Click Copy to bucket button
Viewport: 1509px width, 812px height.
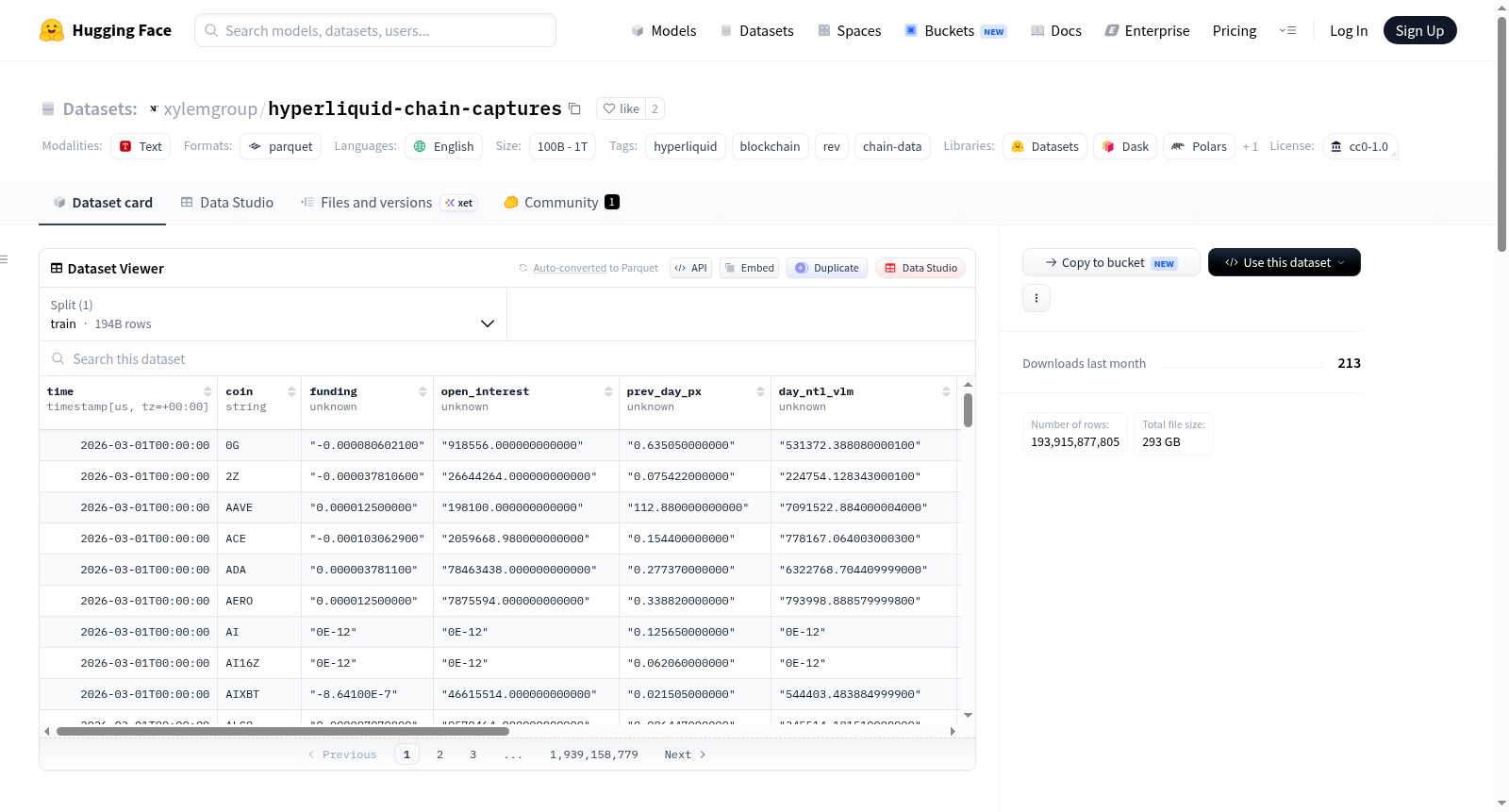(1111, 262)
